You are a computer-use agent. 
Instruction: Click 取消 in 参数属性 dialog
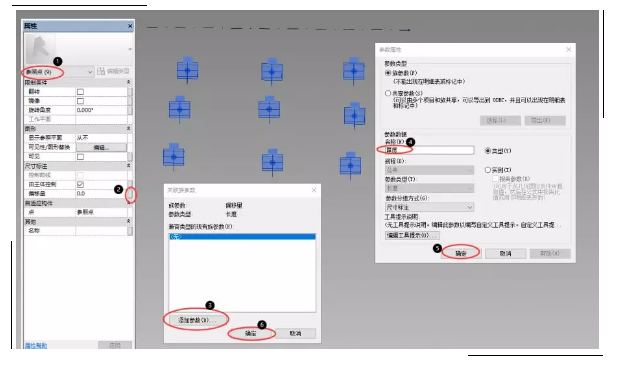[505, 253]
